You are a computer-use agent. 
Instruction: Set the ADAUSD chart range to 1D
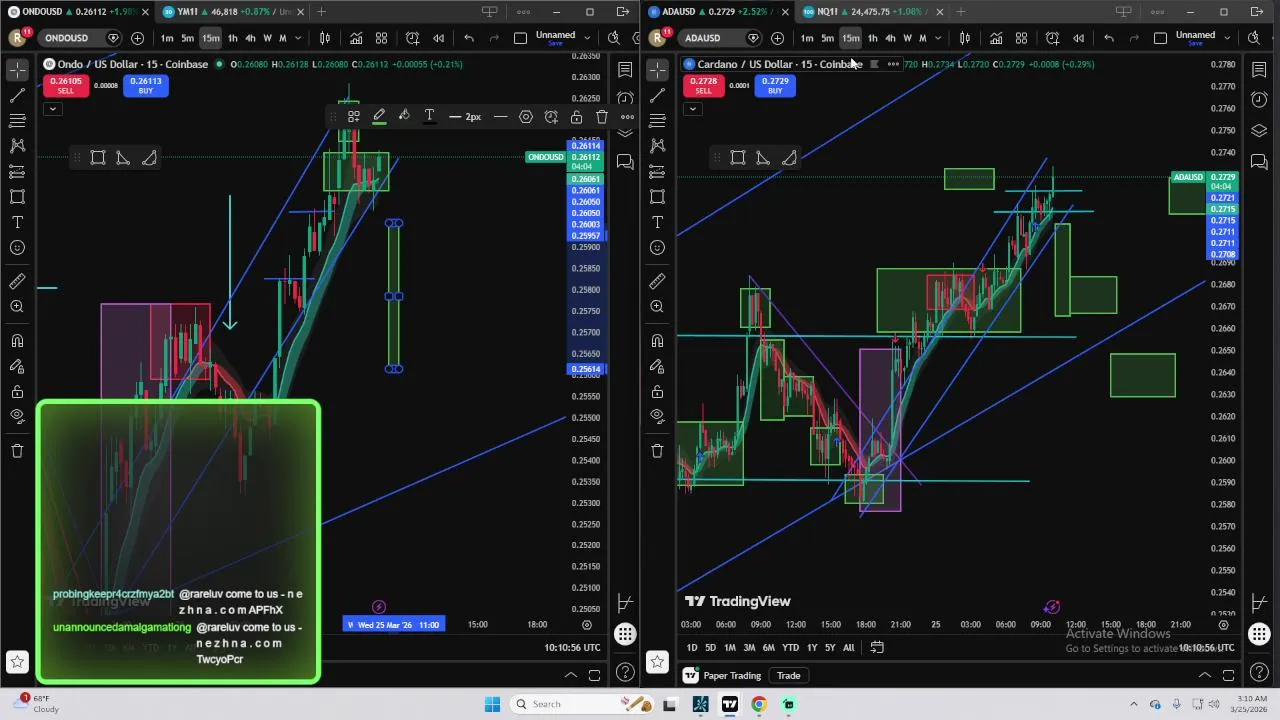692,647
